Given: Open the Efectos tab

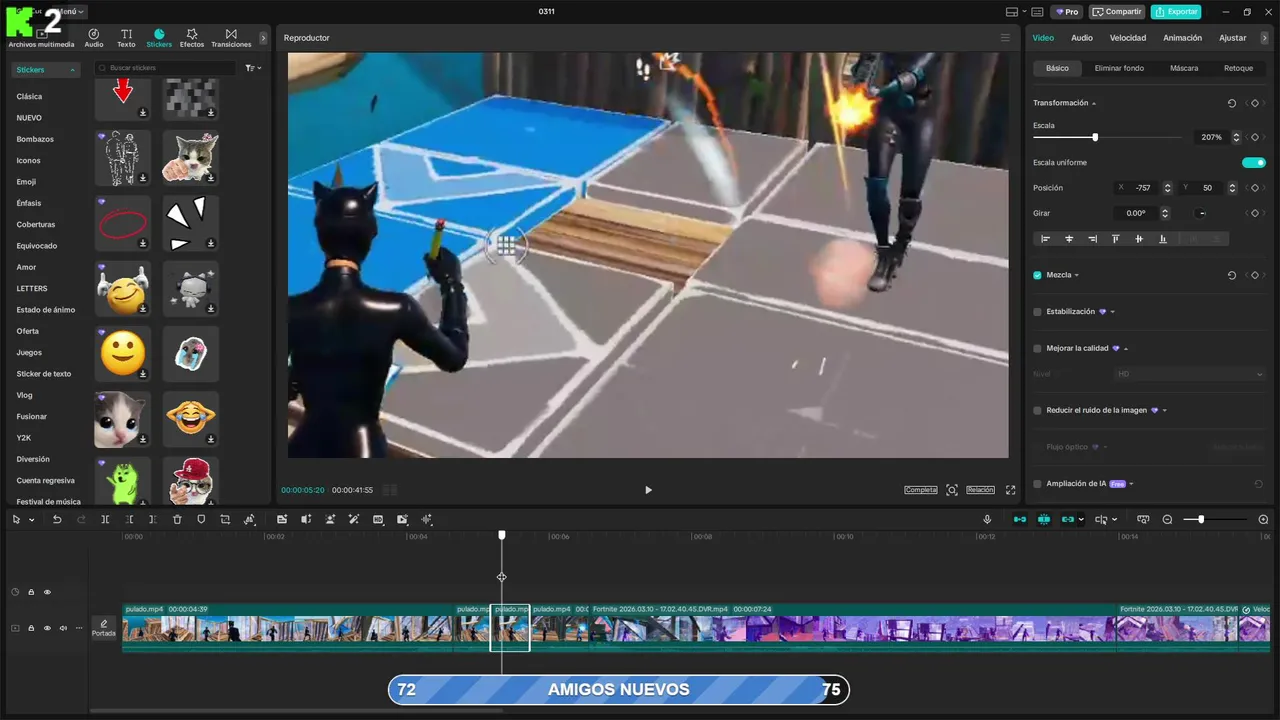Looking at the screenshot, I should click(192, 38).
